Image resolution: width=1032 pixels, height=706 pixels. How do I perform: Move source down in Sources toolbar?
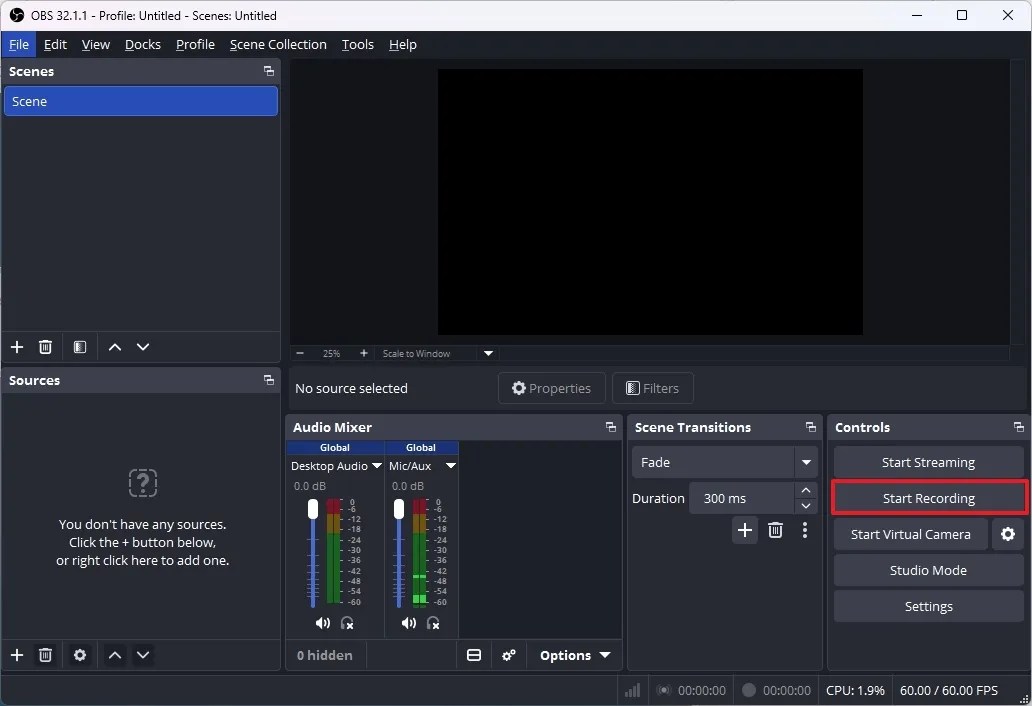pos(143,655)
